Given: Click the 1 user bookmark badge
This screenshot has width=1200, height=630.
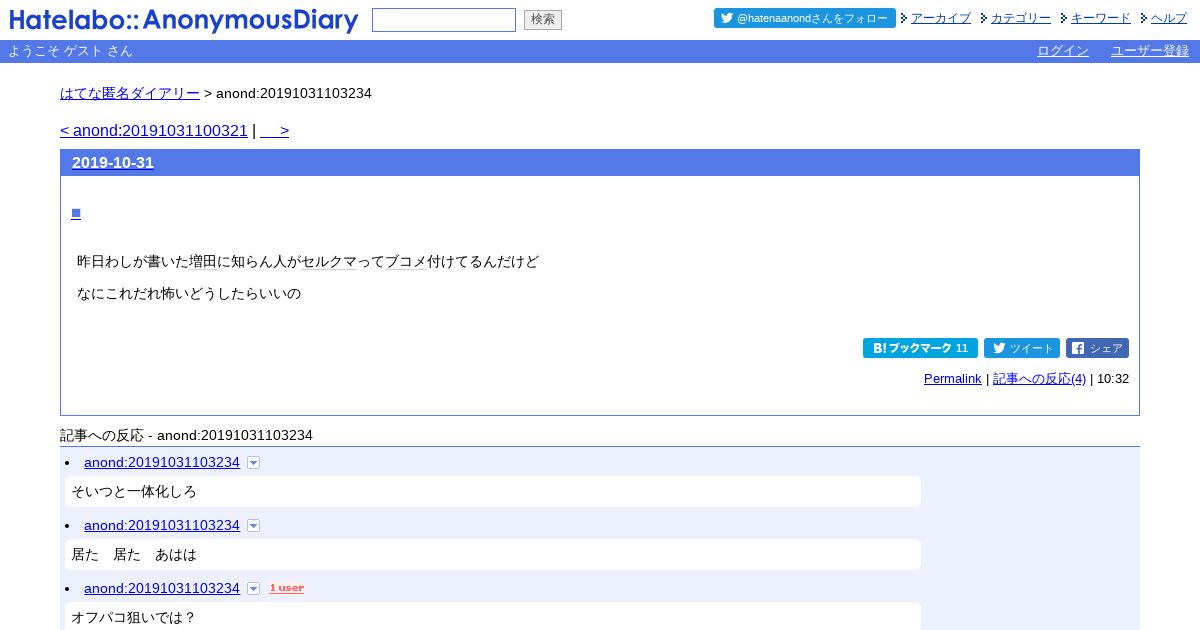Looking at the screenshot, I should point(287,588).
